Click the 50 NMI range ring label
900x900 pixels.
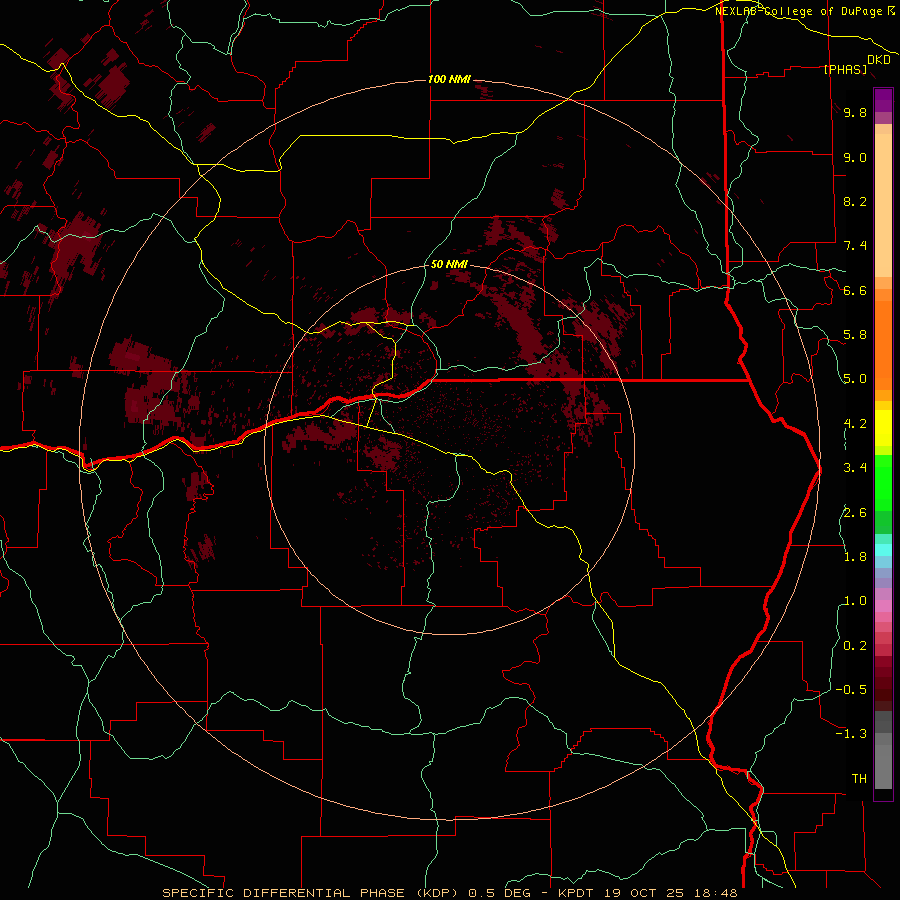pyautogui.click(x=449, y=264)
